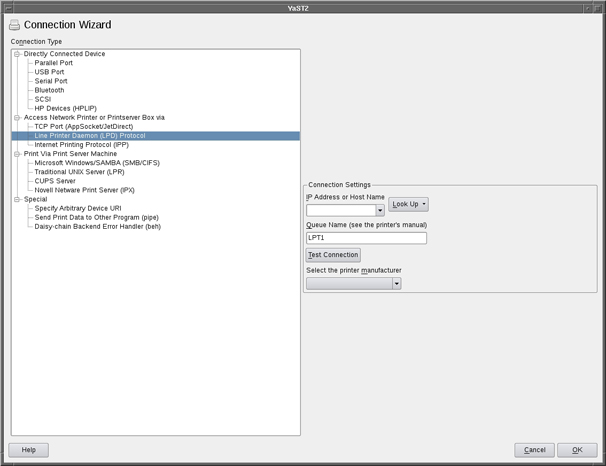Collapse Access Network Printer or Printserver branch
This screenshot has height=466, width=606.
tap(16, 117)
